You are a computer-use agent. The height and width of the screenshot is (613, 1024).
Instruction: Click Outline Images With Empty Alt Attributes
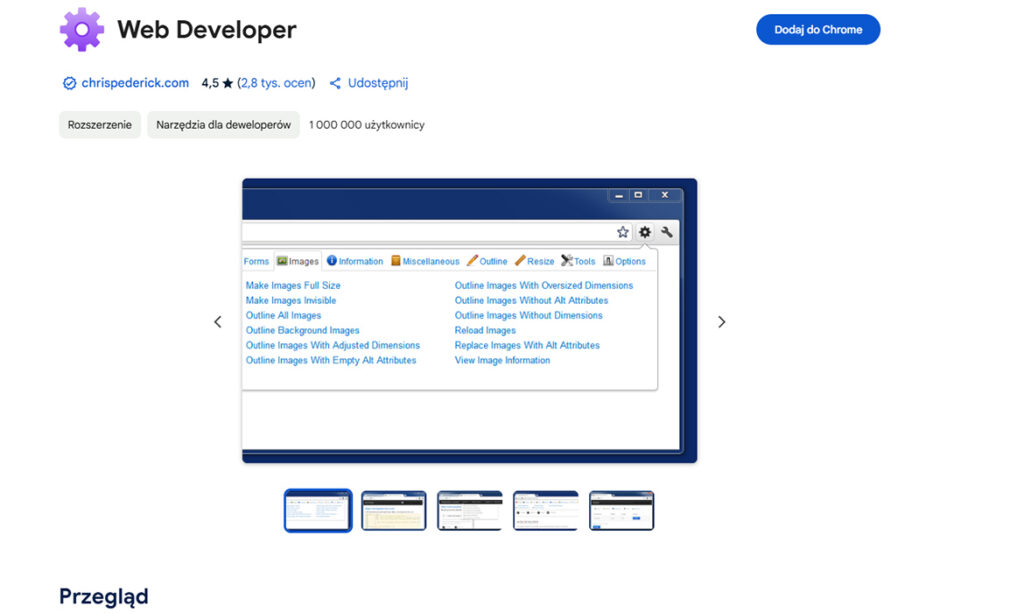tap(330, 360)
